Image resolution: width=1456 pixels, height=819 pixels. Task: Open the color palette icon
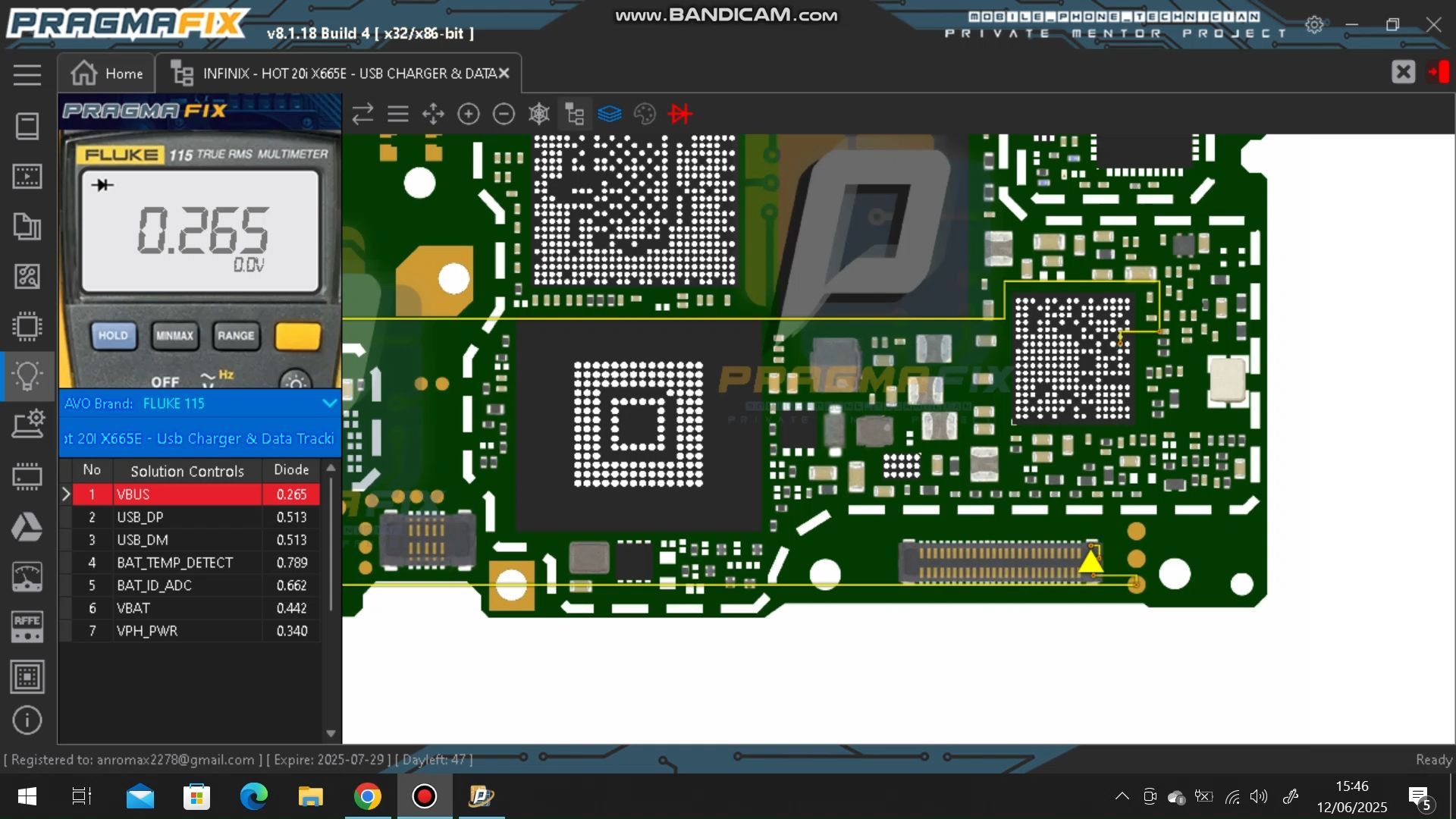[x=645, y=114]
